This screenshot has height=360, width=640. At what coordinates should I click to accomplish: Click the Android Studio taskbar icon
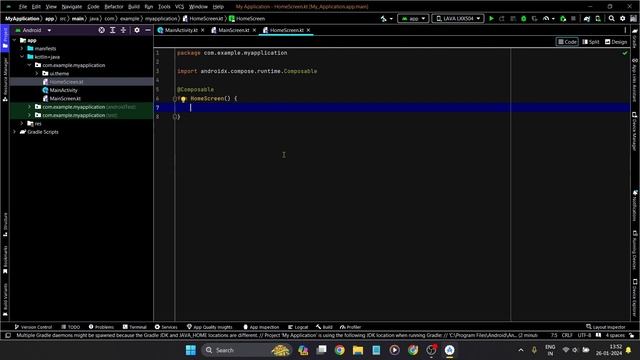point(449,350)
